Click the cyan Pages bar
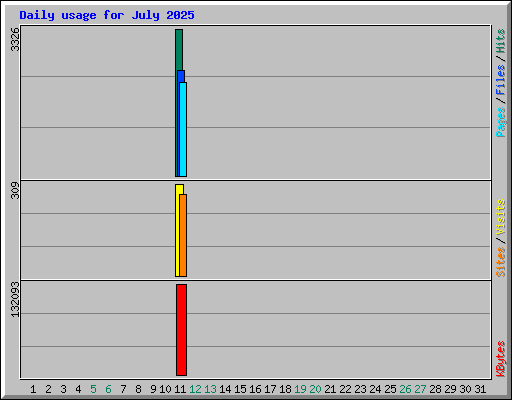The image size is (512, 400). point(183,129)
